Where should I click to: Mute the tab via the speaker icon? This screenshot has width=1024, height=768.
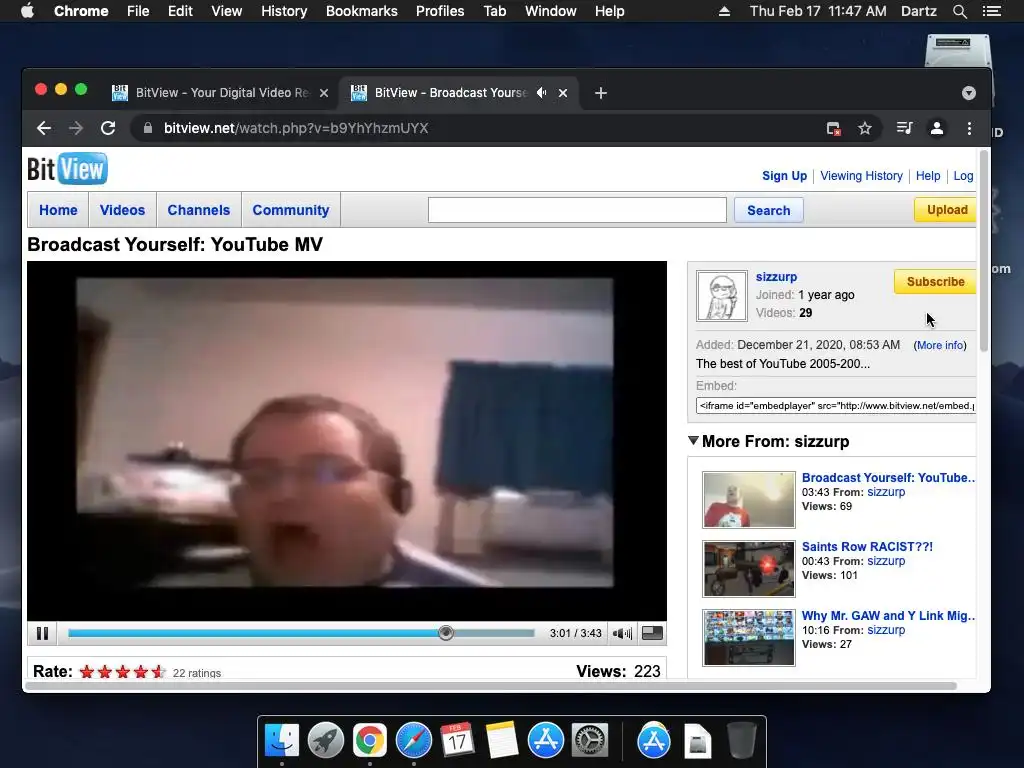[x=541, y=93]
